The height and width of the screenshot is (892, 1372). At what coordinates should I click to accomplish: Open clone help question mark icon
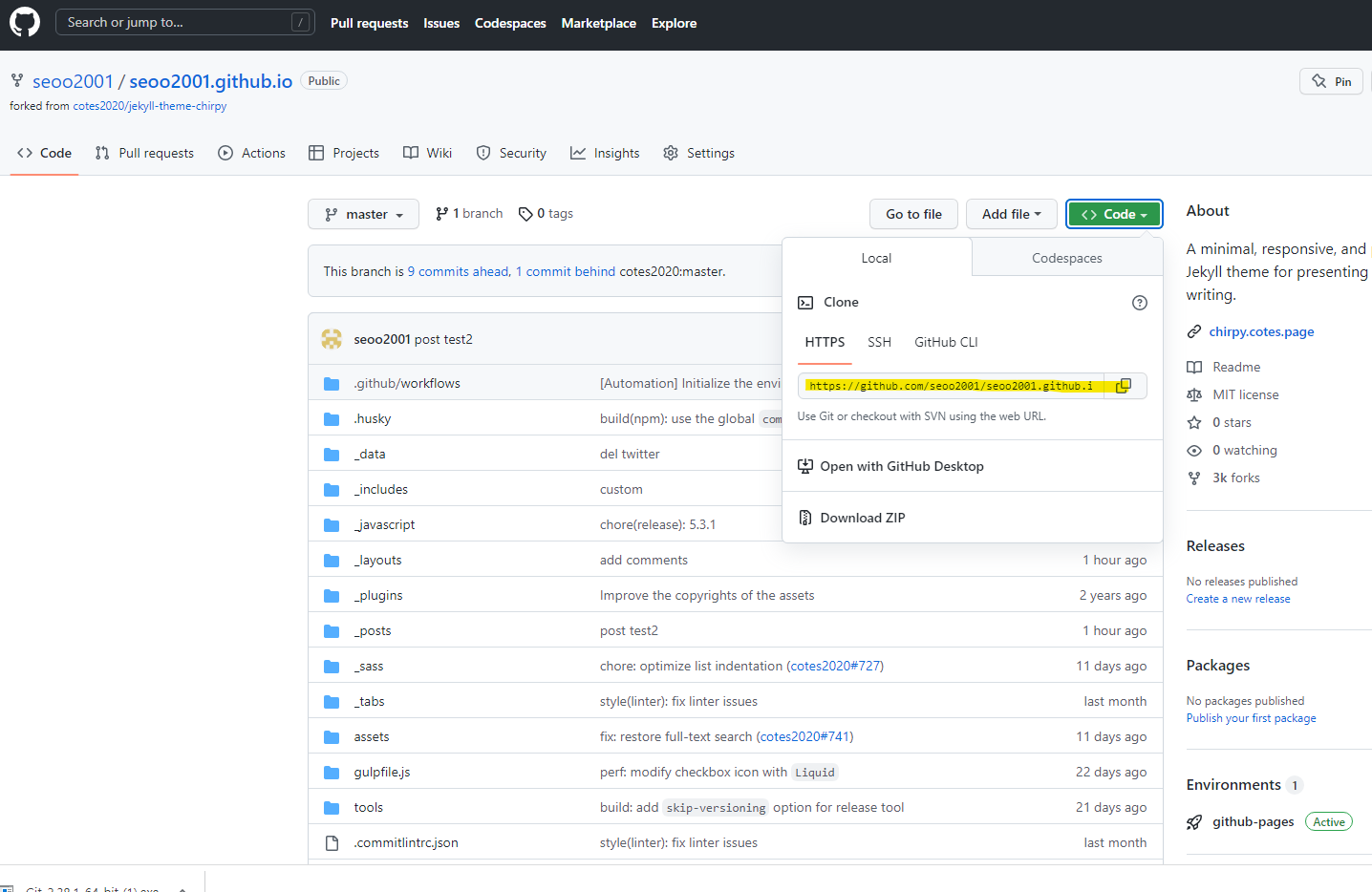[1139, 303]
